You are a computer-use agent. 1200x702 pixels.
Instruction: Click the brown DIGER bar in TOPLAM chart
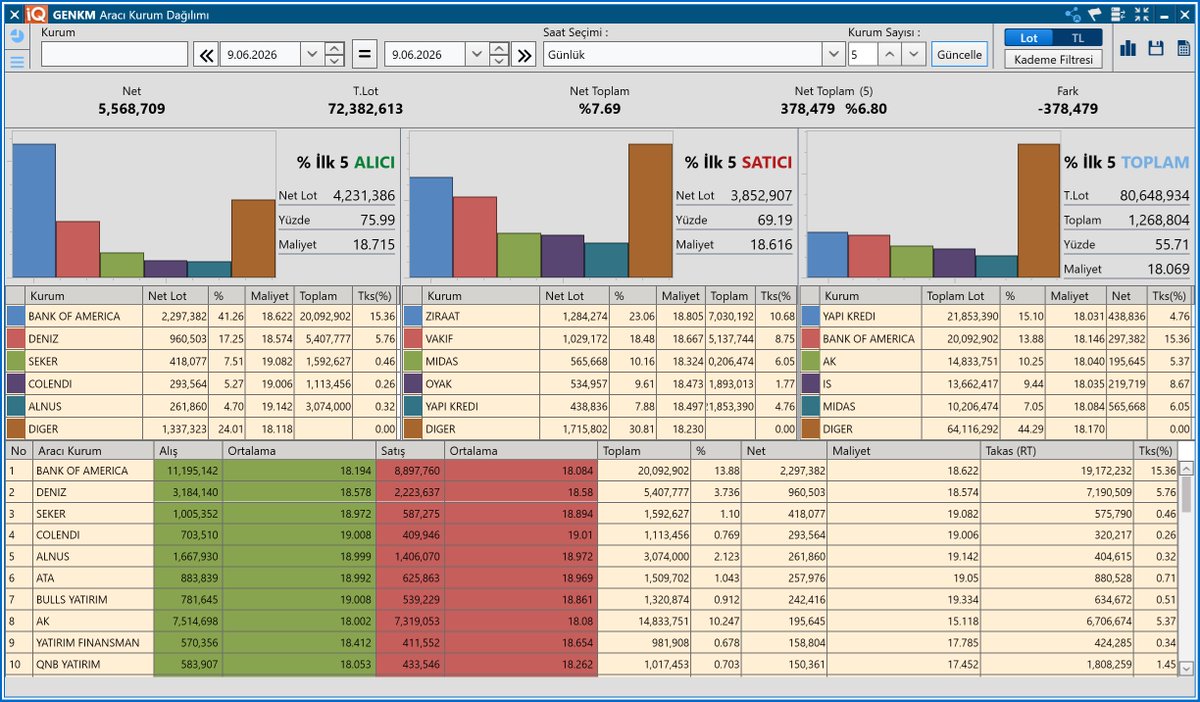click(1040, 211)
